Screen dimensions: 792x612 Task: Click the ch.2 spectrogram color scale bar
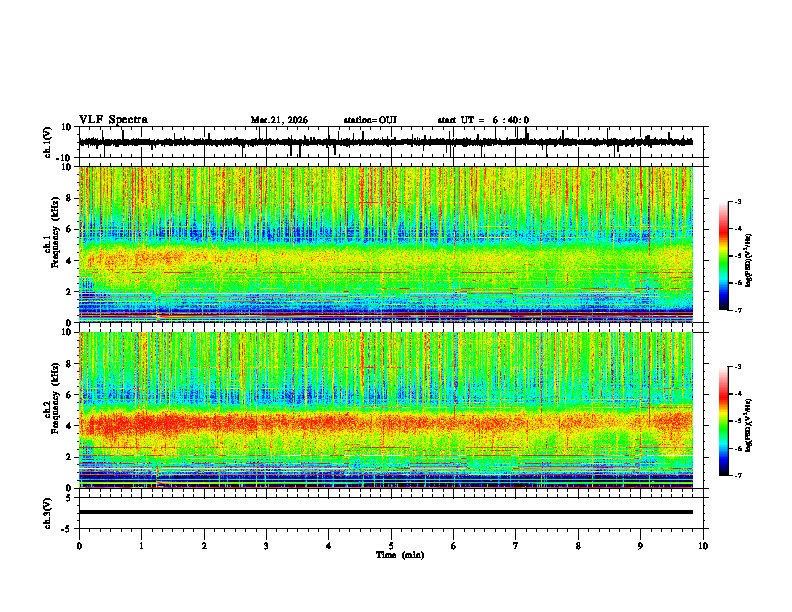pyautogui.click(x=723, y=421)
